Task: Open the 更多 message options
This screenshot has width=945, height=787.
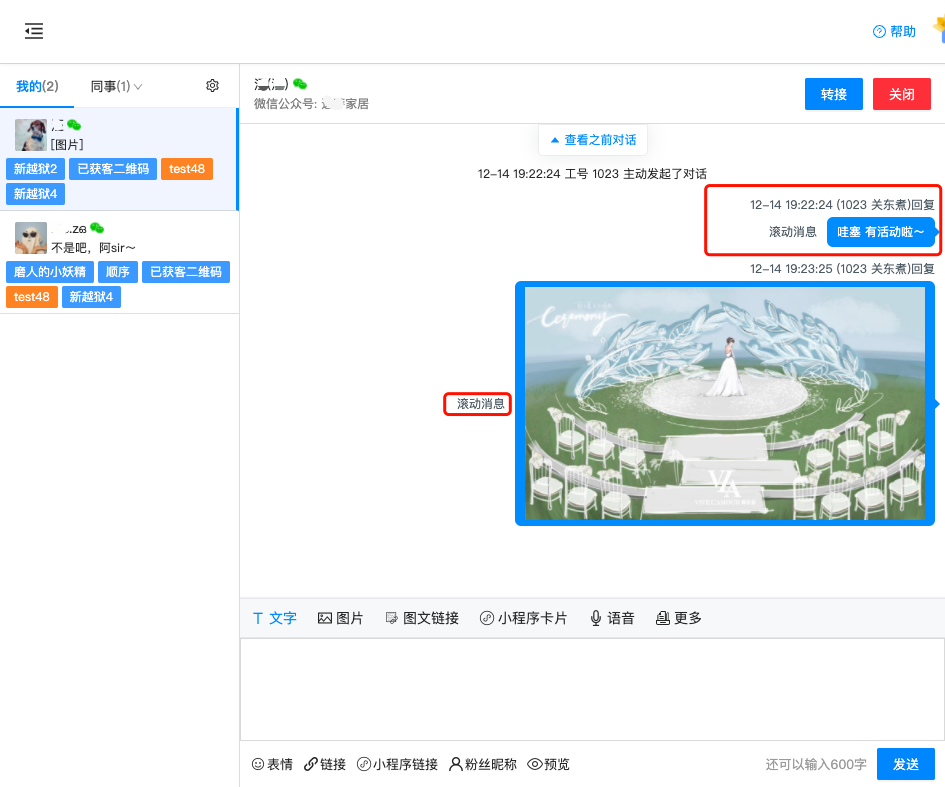Action: (x=678, y=618)
